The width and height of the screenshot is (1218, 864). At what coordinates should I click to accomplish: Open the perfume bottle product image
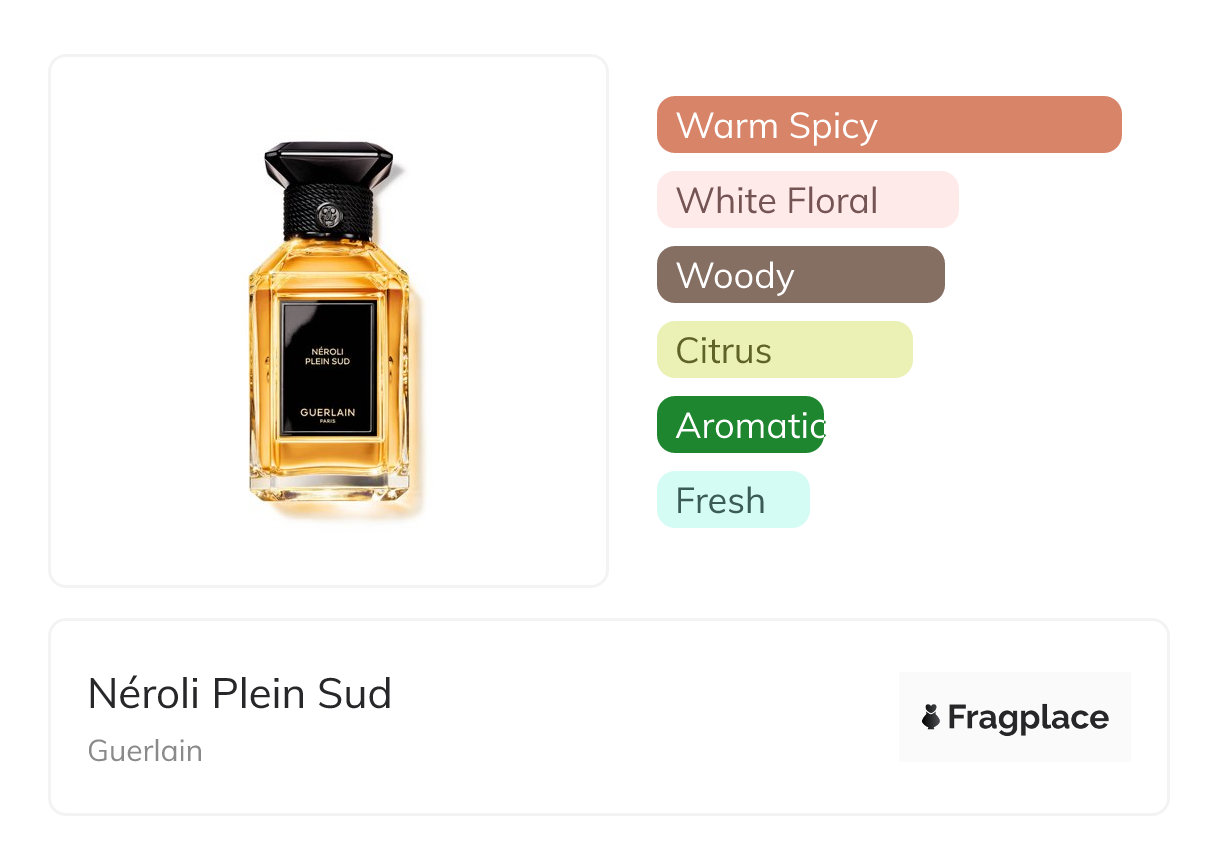(x=328, y=330)
